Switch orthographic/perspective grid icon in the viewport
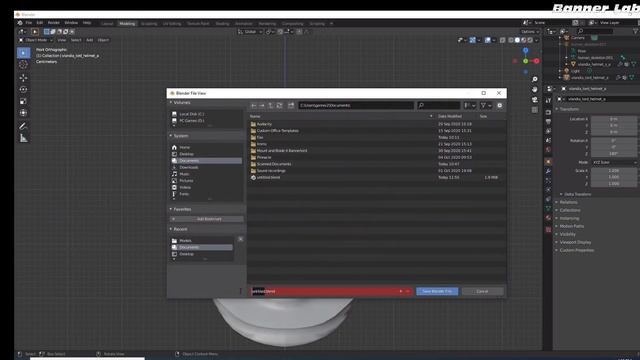The height and width of the screenshot is (360, 640). coord(535,110)
